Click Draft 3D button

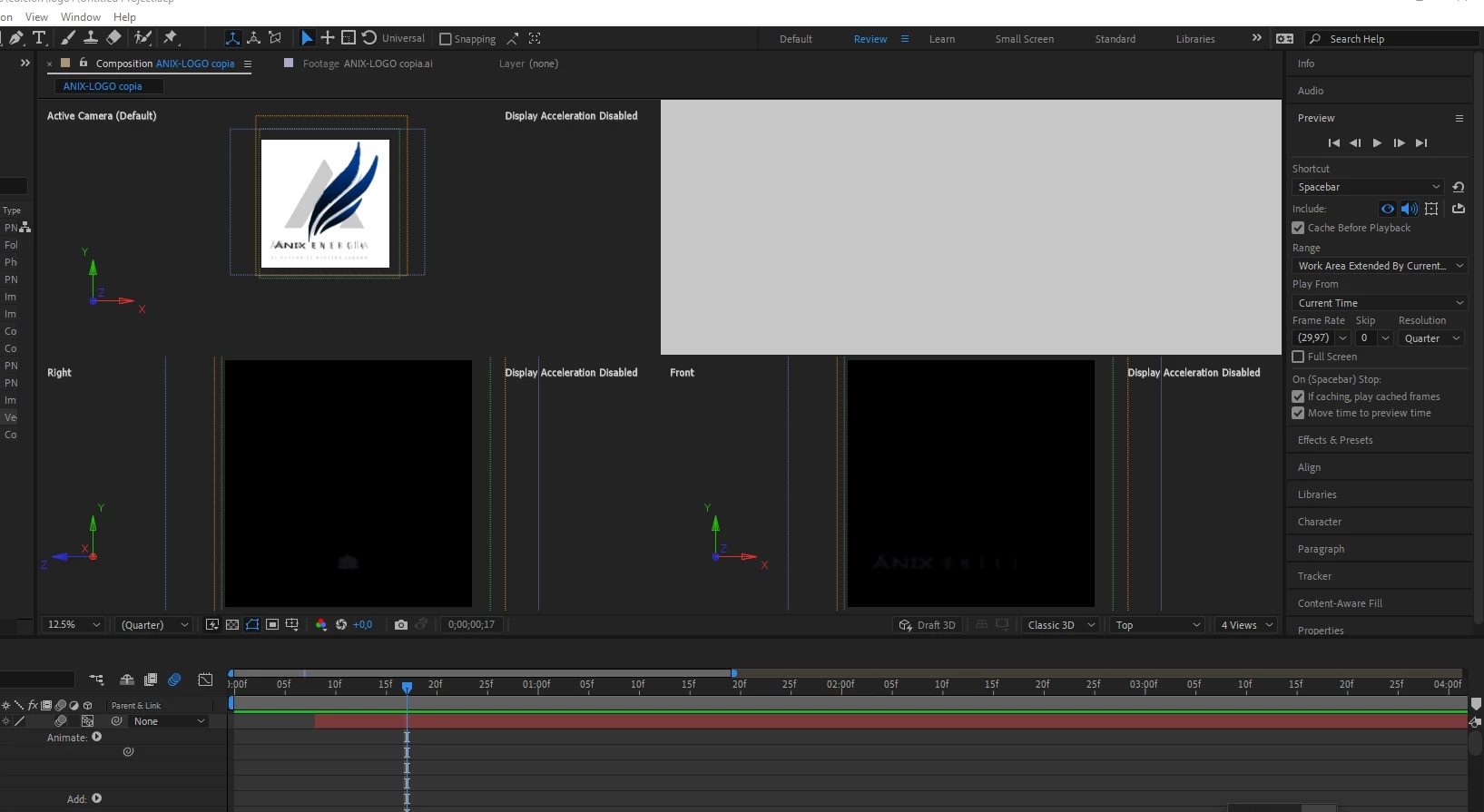[927, 625]
